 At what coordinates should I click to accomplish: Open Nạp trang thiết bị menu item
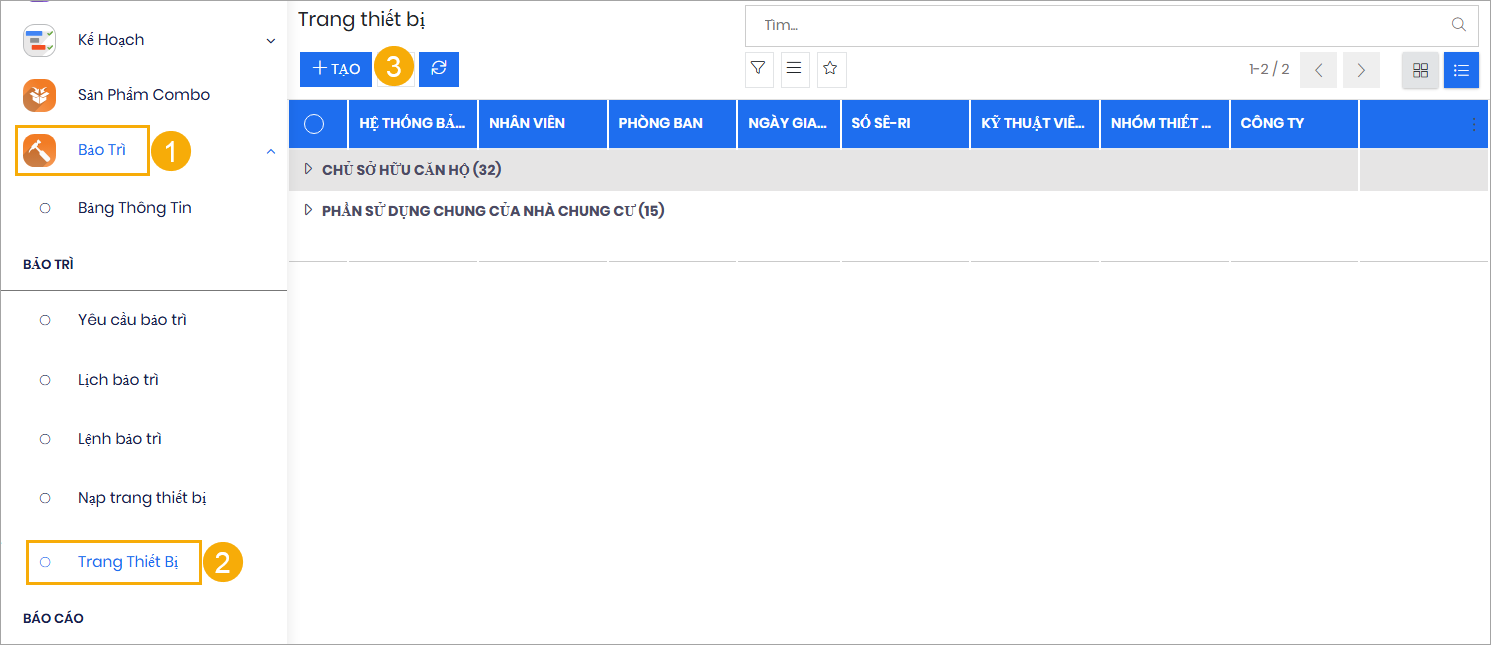(143, 498)
